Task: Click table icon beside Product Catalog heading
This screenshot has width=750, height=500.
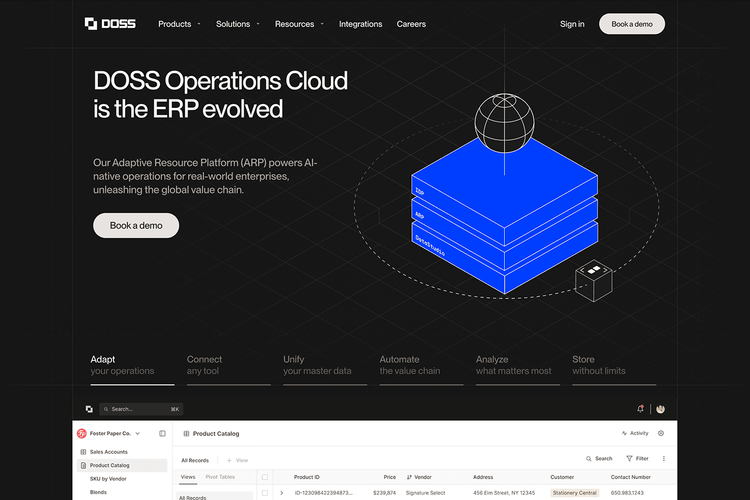Action: point(186,433)
